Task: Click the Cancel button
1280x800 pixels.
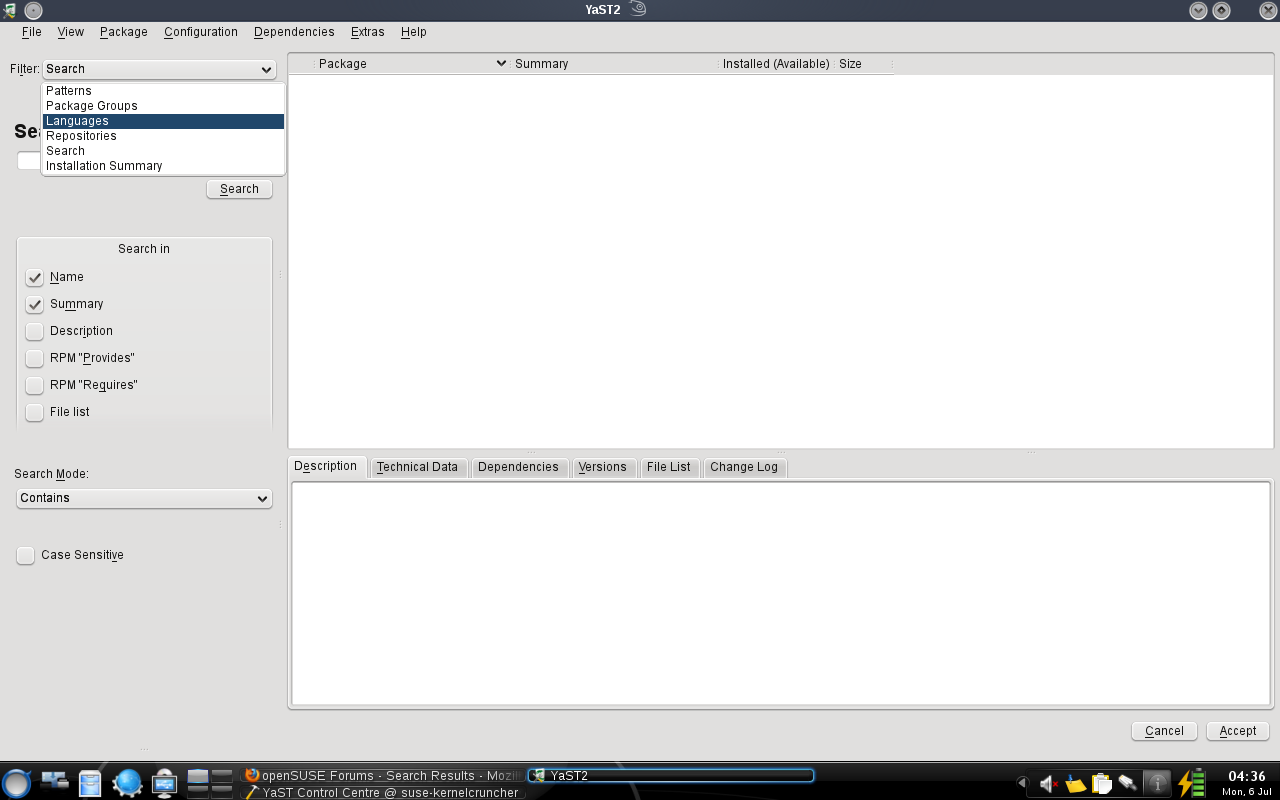Action: click(x=1164, y=731)
